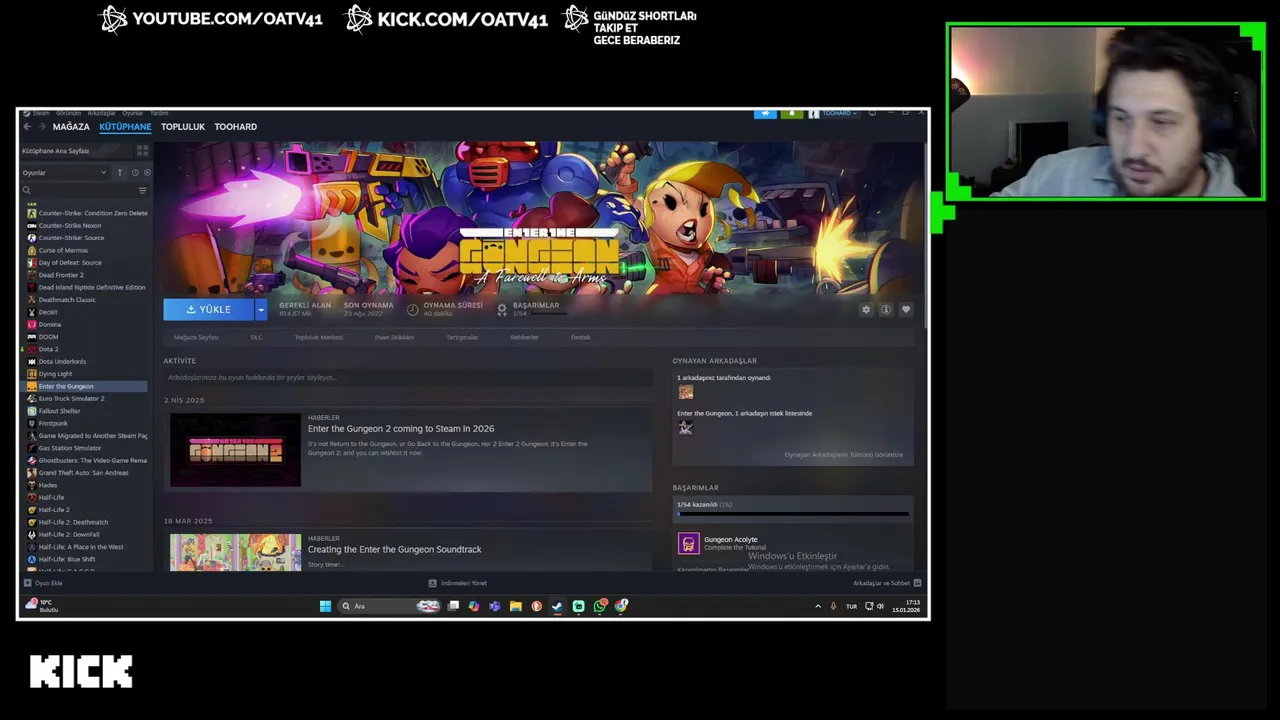Click the friend avatar under wishlist line
Screen dimensions: 1280x720
pos(685,427)
